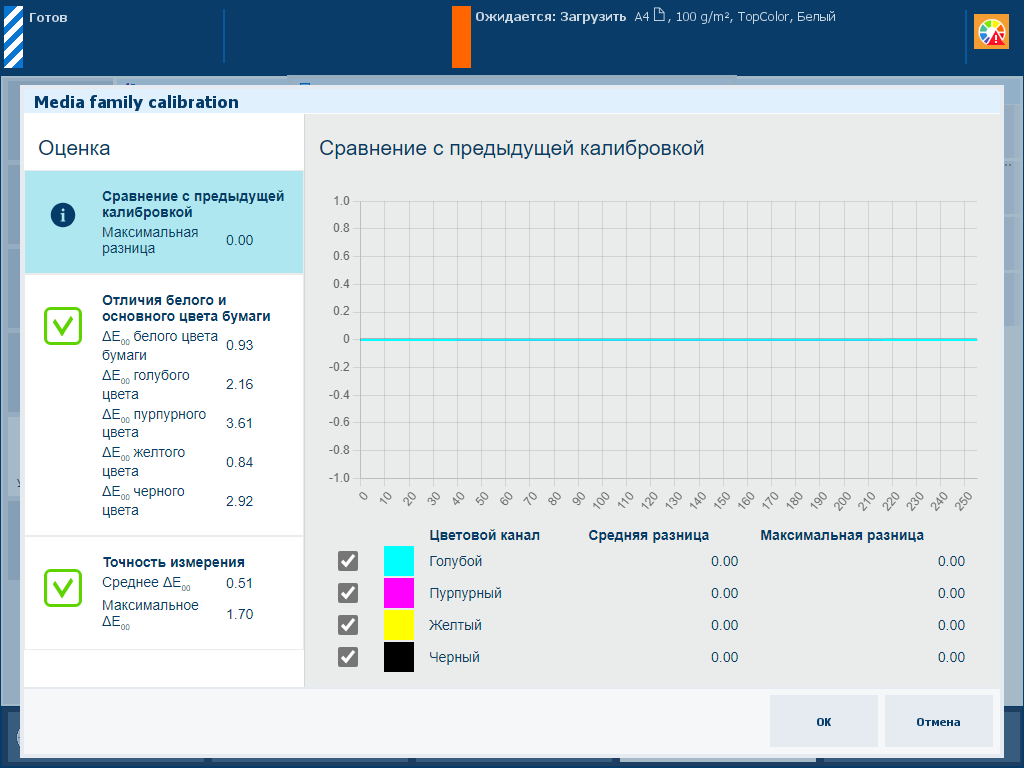Click the orange pending job indicator
The height and width of the screenshot is (768, 1024).
(461, 37)
